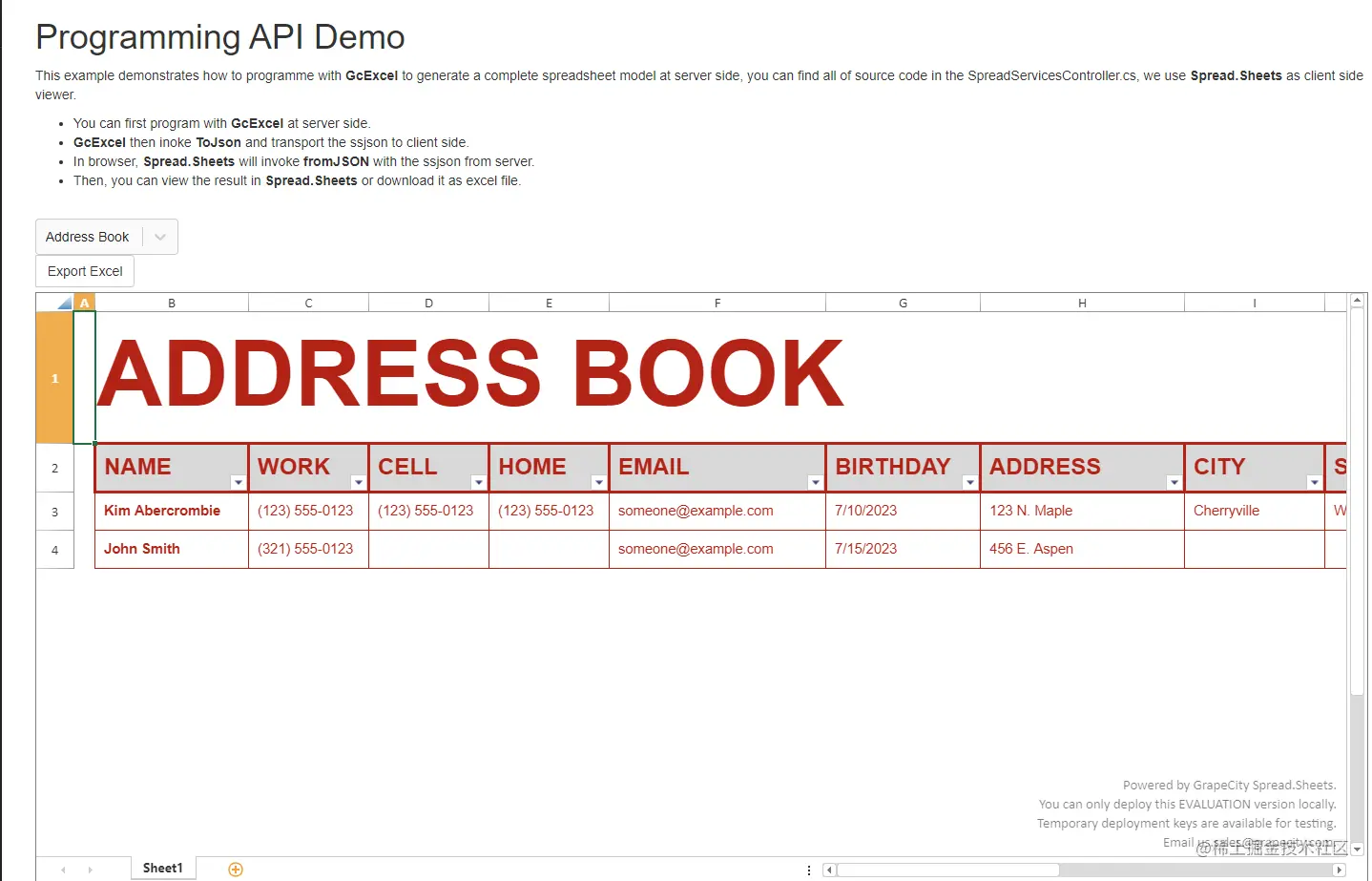
Task: Select column B header
Action: point(172,303)
